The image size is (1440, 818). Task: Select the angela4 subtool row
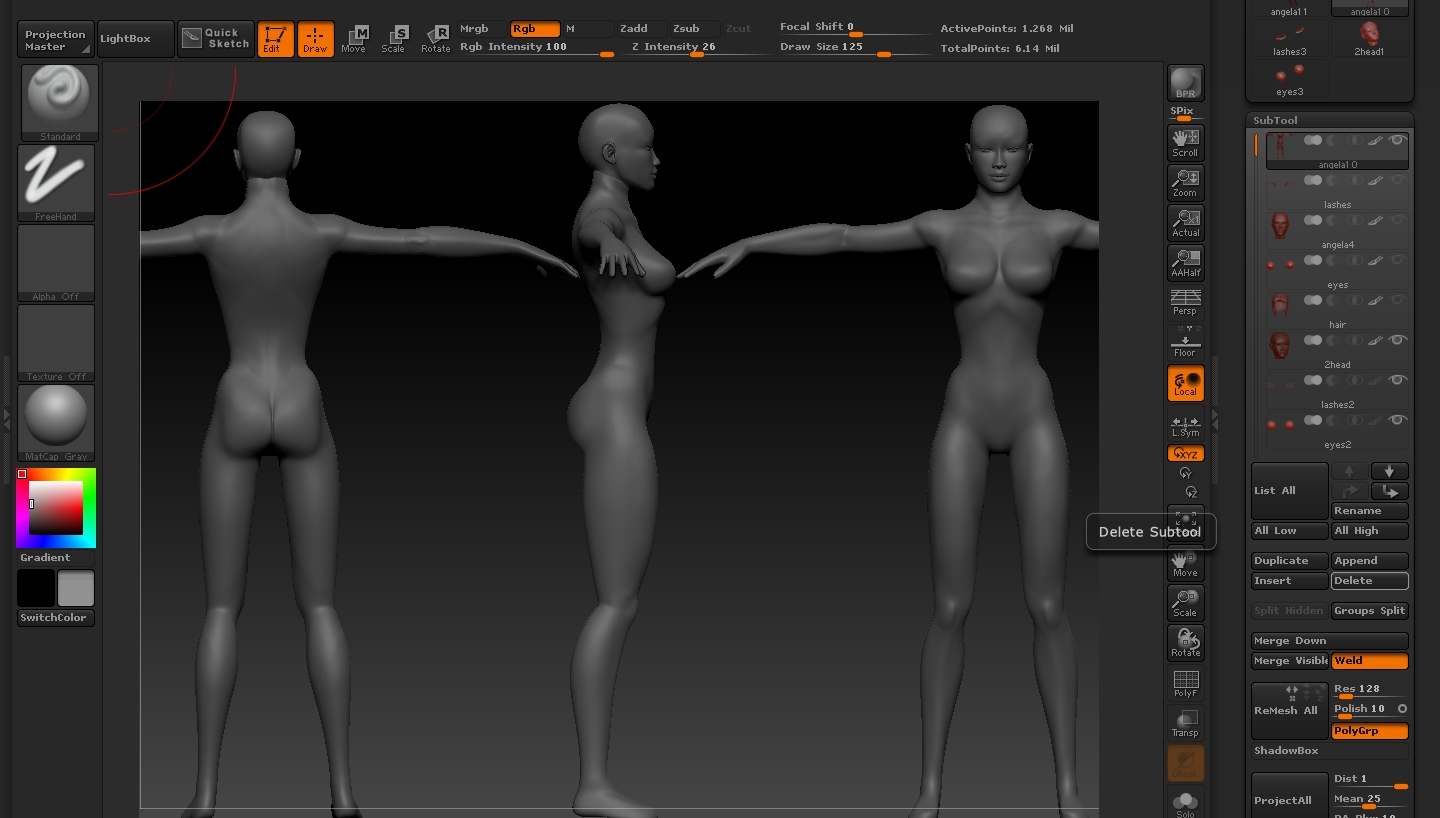tap(1337, 230)
